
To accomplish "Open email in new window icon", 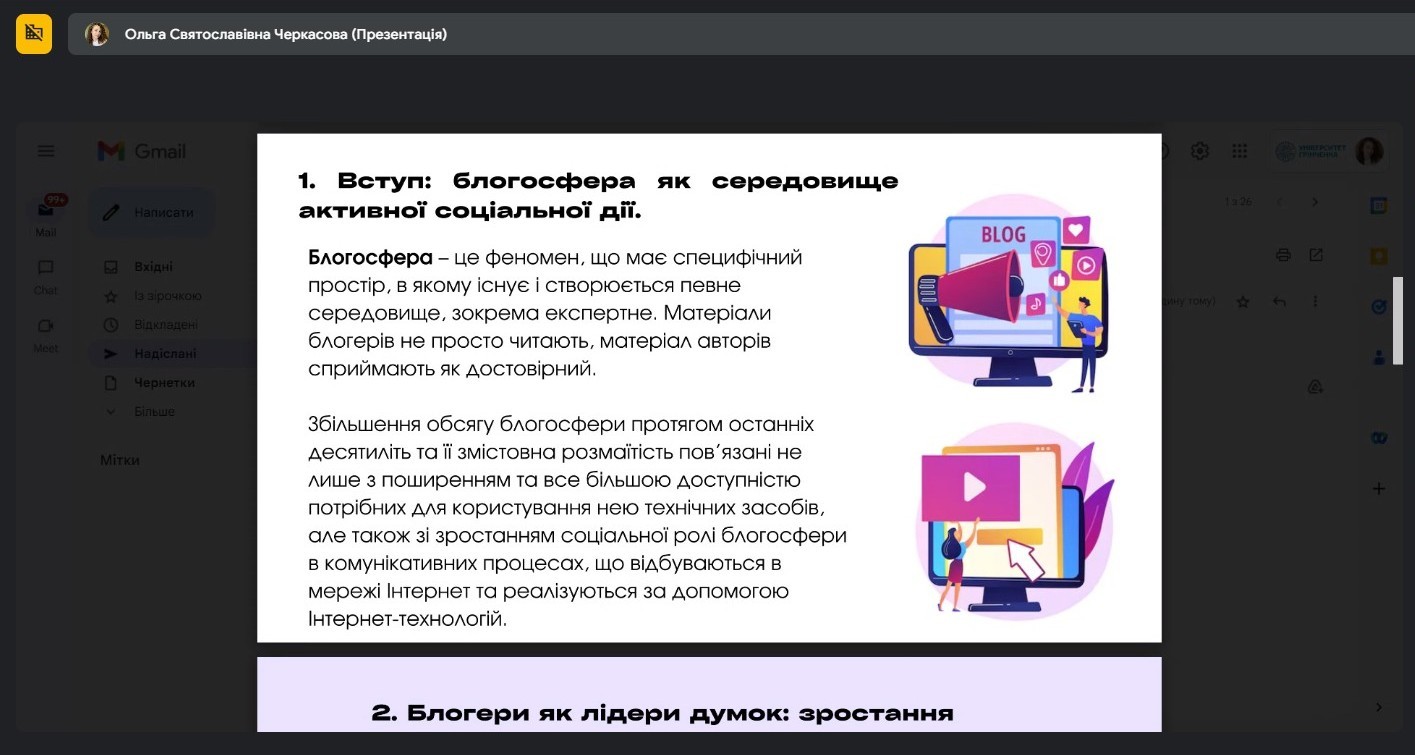I will [1316, 255].
